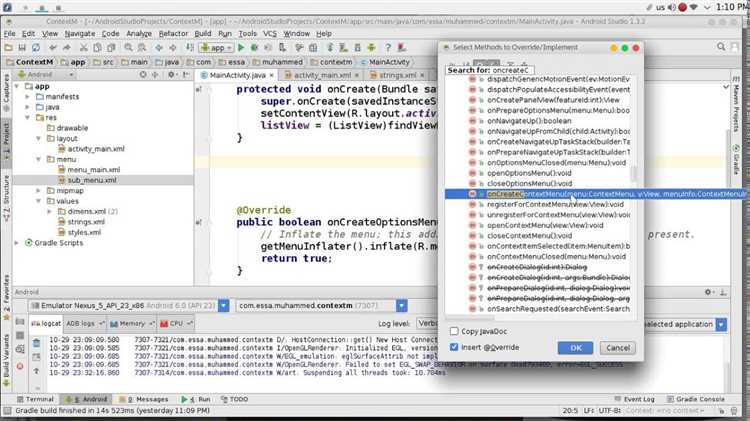The image size is (750, 421).
Task: Open the app run configuration dropdown
Action: pos(217,48)
